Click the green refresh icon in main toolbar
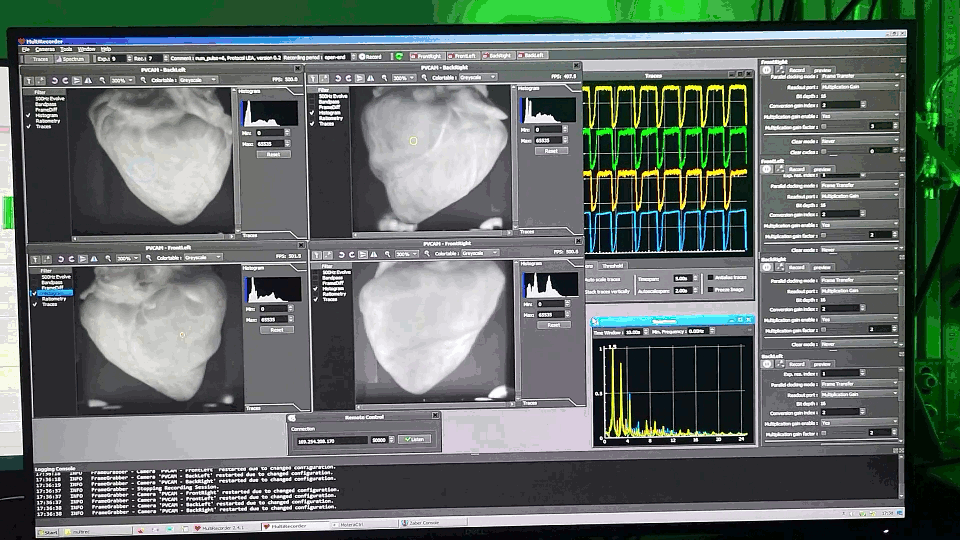Screen dimensions: 960x540 tap(399, 57)
